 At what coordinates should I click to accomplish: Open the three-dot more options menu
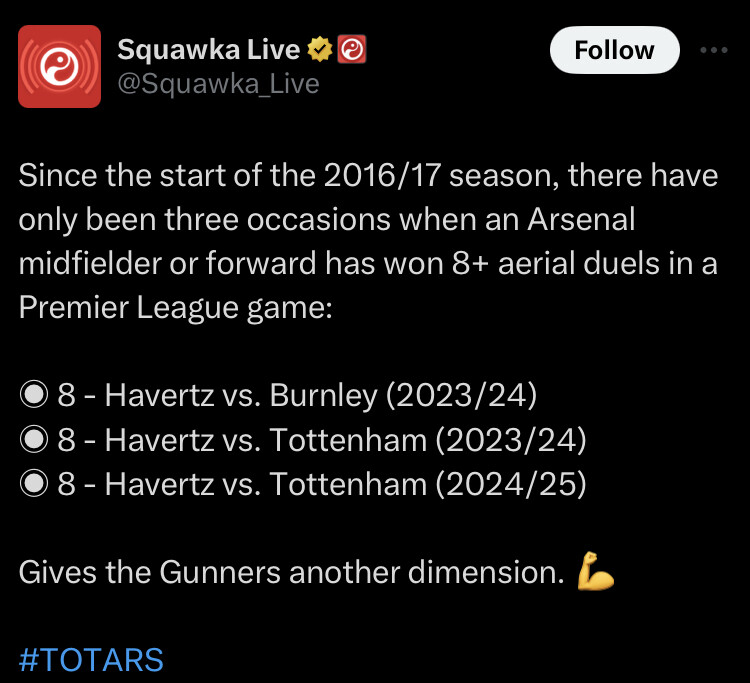(x=714, y=50)
